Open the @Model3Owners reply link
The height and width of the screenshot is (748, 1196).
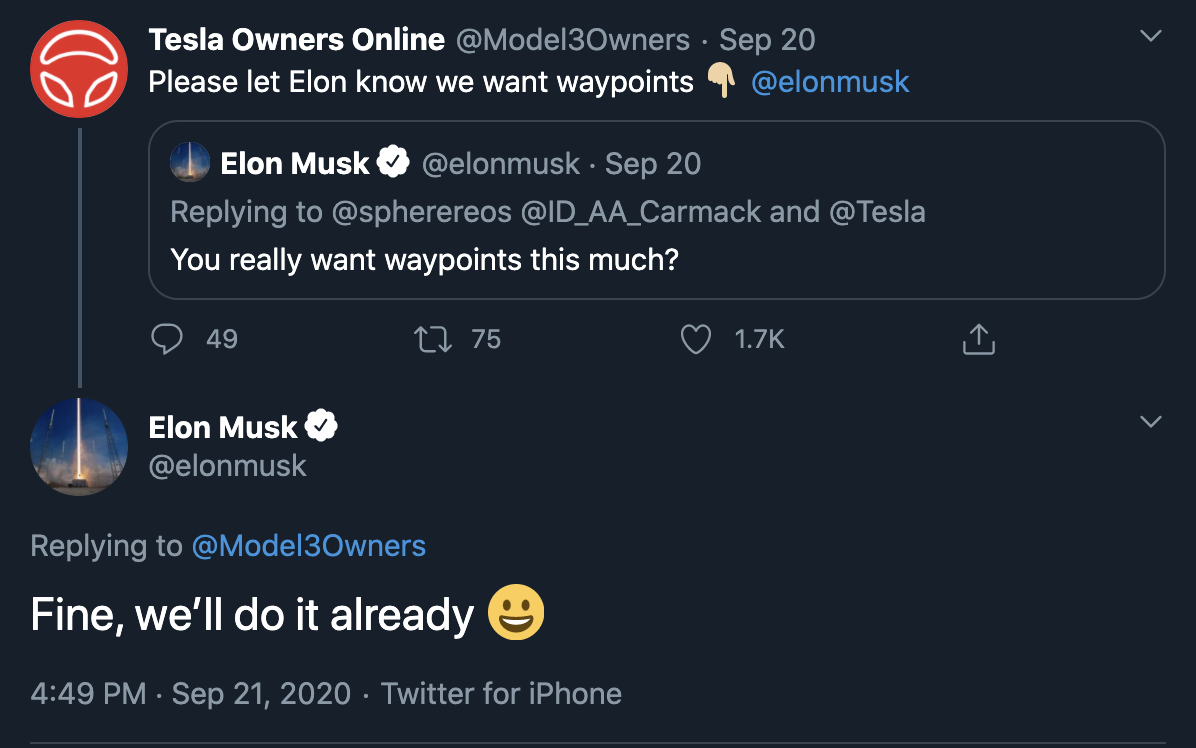[308, 545]
